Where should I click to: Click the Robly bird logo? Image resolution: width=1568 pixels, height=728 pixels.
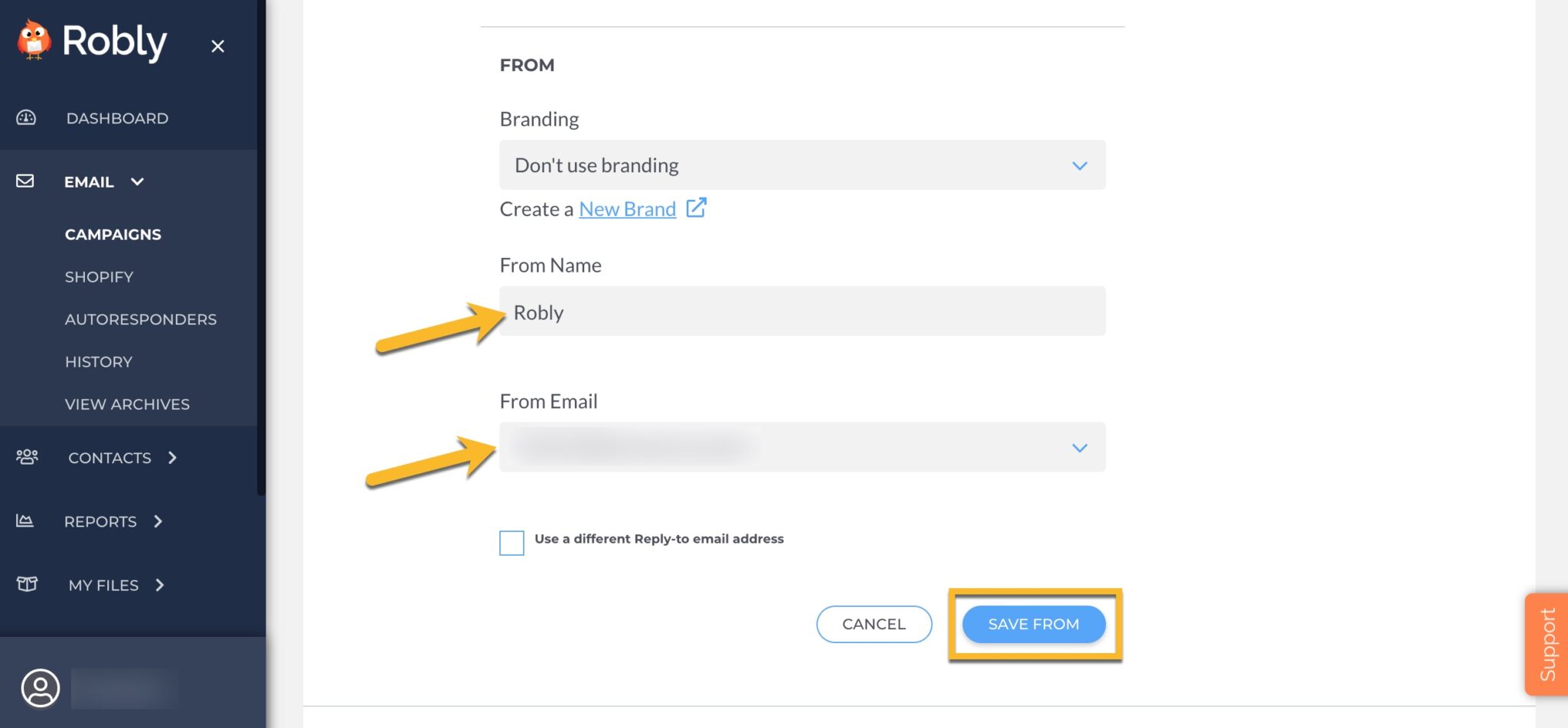pyautogui.click(x=34, y=42)
